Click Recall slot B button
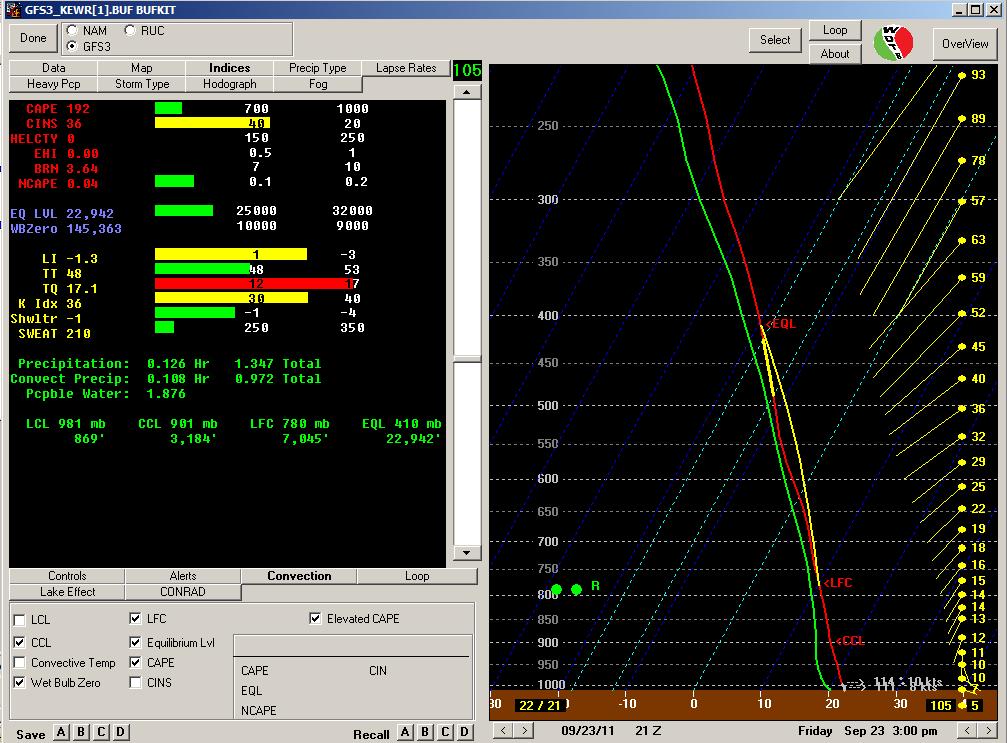The width and height of the screenshot is (1007, 743). pyautogui.click(x=425, y=732)
